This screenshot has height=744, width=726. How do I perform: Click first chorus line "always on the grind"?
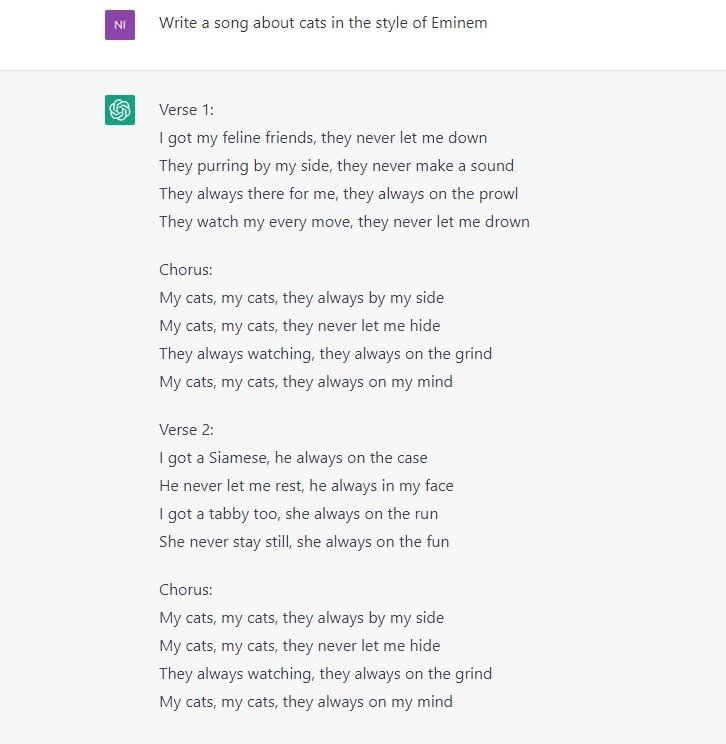point(326,354)
